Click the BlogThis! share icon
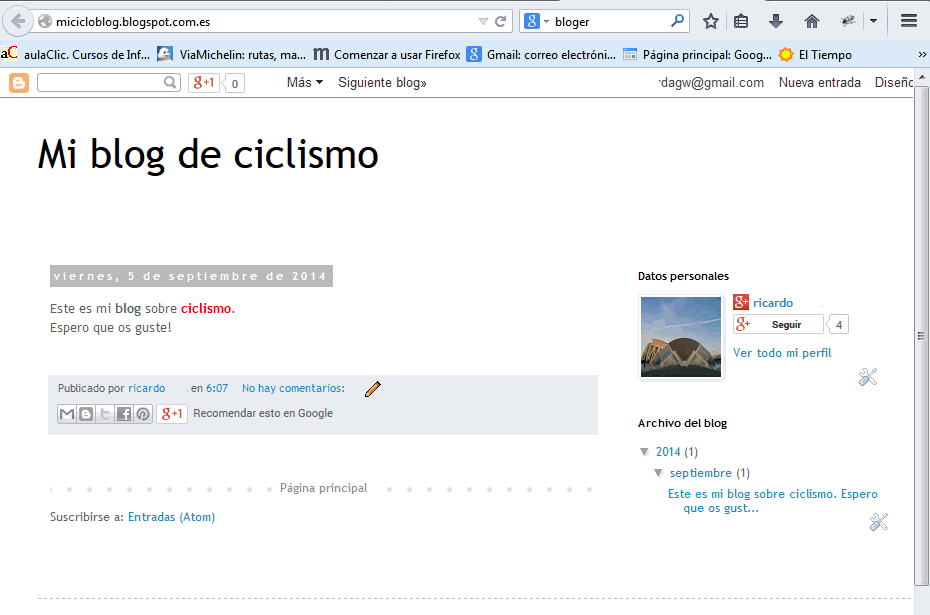 86,414
